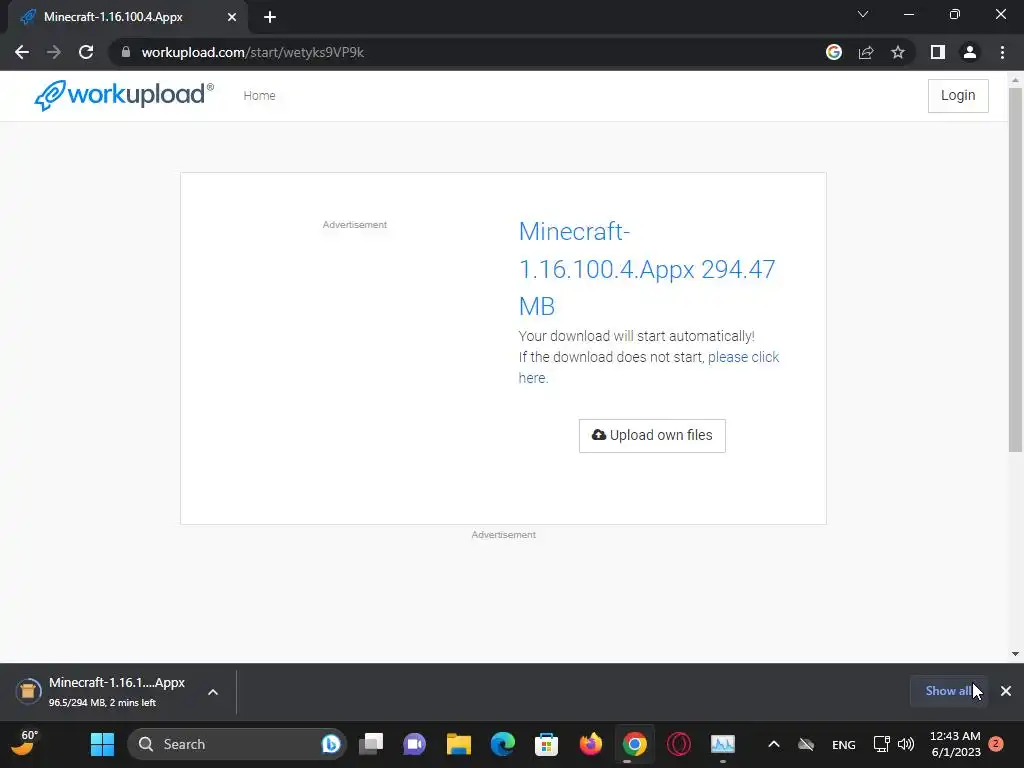This screenshot has width=1024, height=768.
Task: Open the tab search dropdown
Action: [x=863, y=14]
